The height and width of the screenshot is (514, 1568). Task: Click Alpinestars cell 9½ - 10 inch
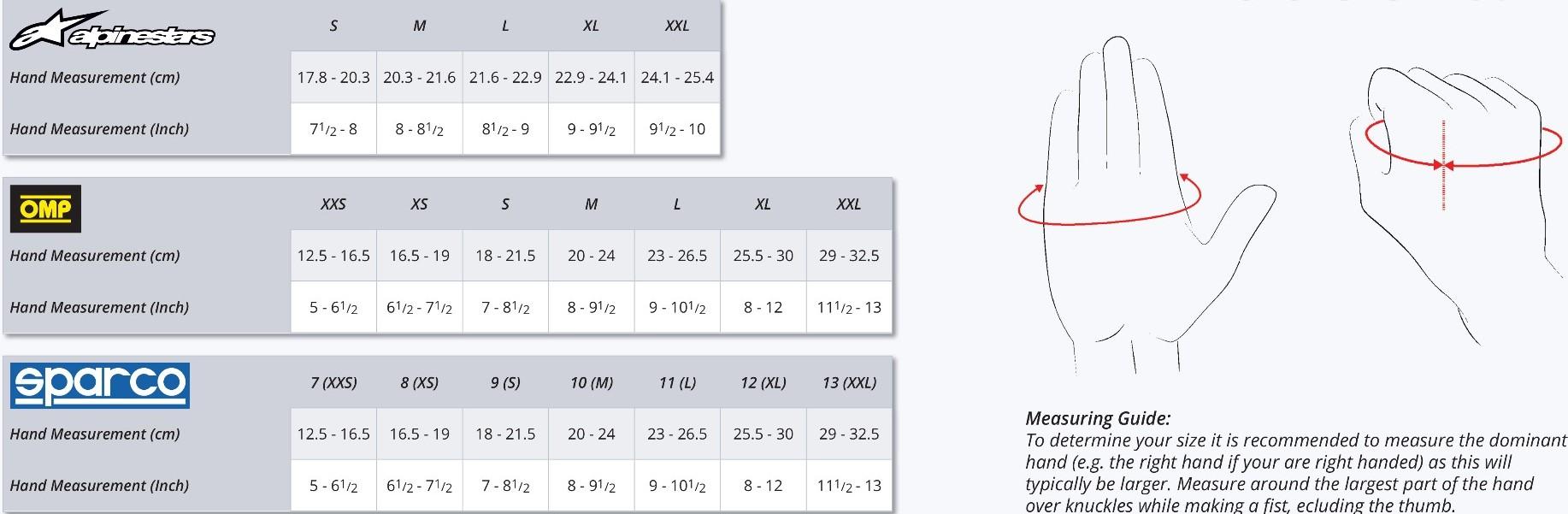click(x=677, y=129)
